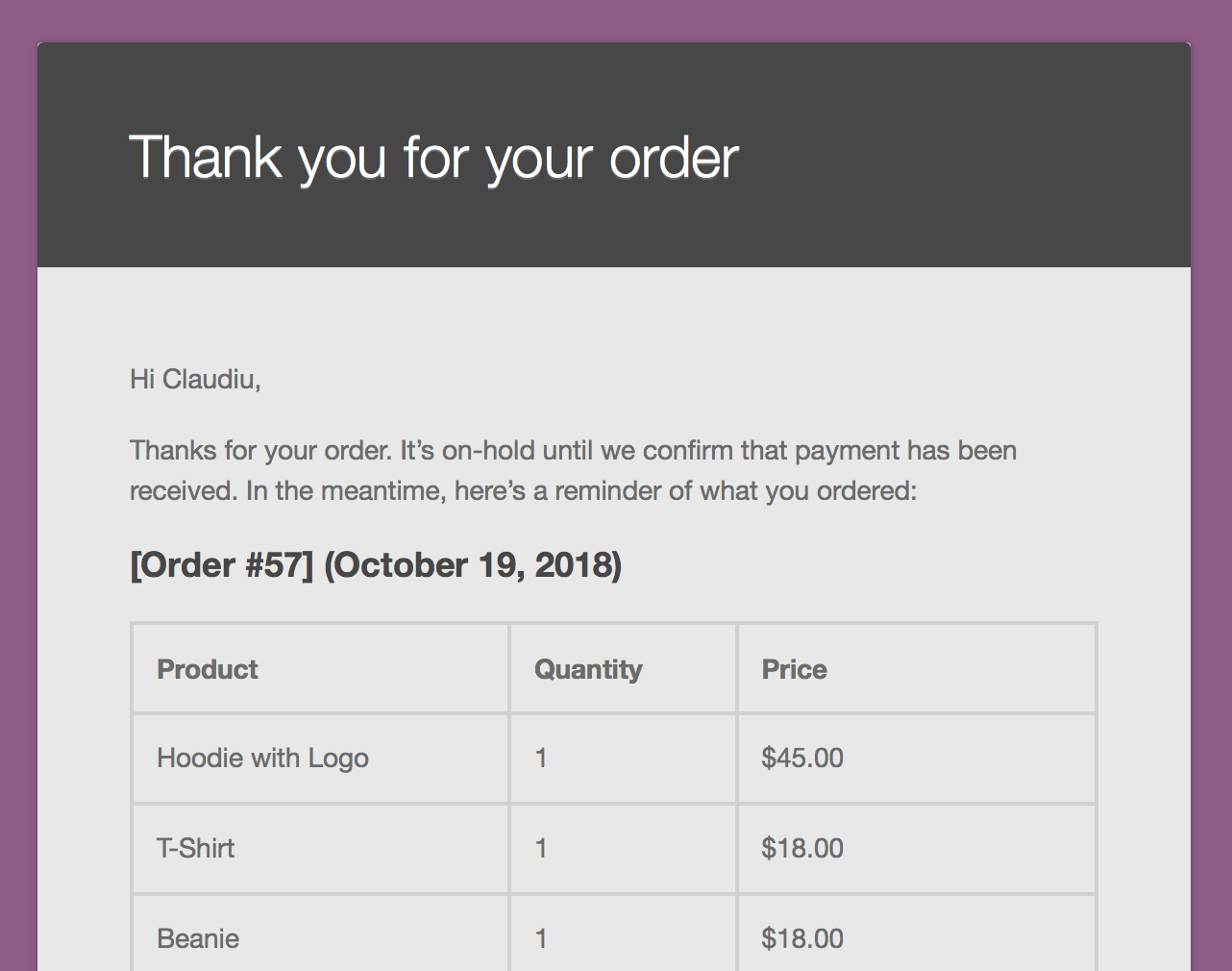Select the Price column header
Image resolution: width=1232 pixels, height=971 pixels.
tap(917, 669)
